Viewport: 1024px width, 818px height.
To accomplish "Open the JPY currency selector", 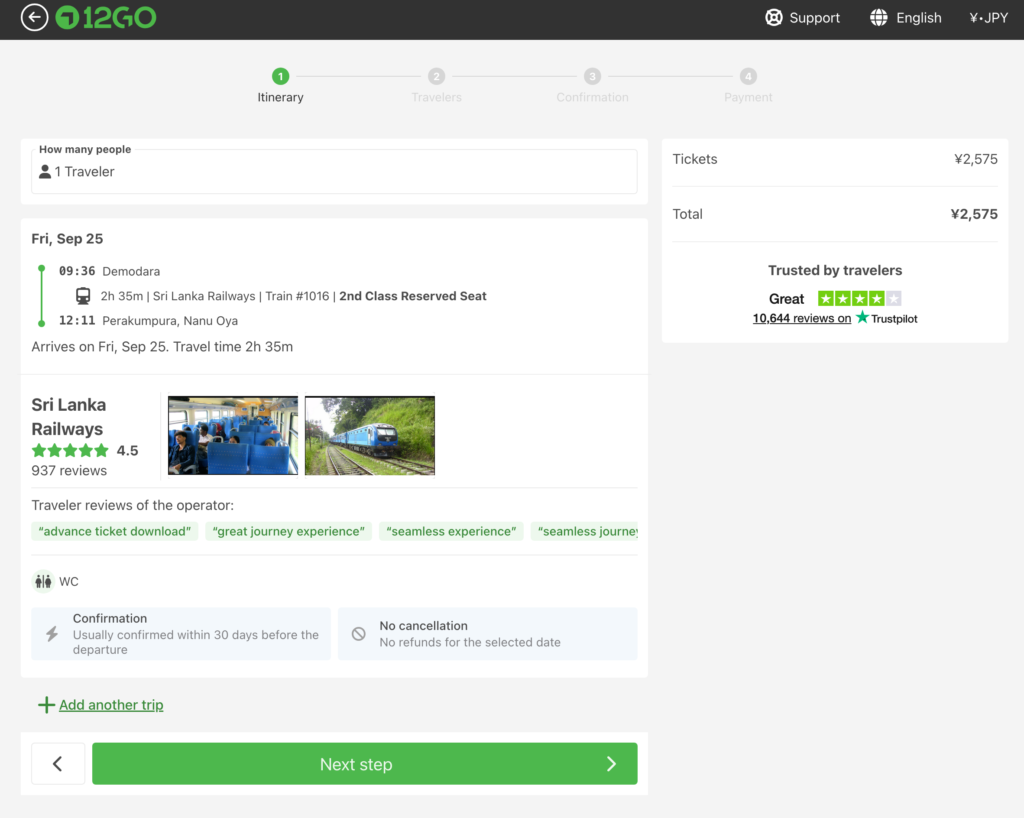I will pos(988,18).
